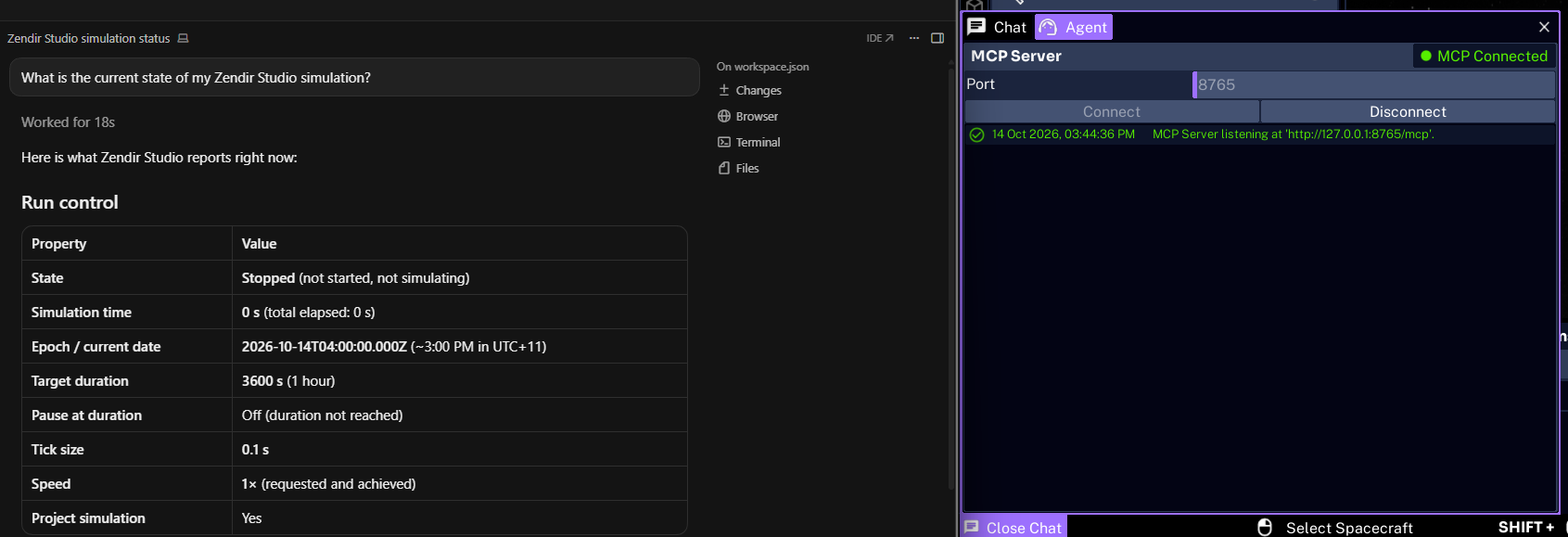Open the three-dots more options menu
The image size is (1568, 537).
click(914, 38)
